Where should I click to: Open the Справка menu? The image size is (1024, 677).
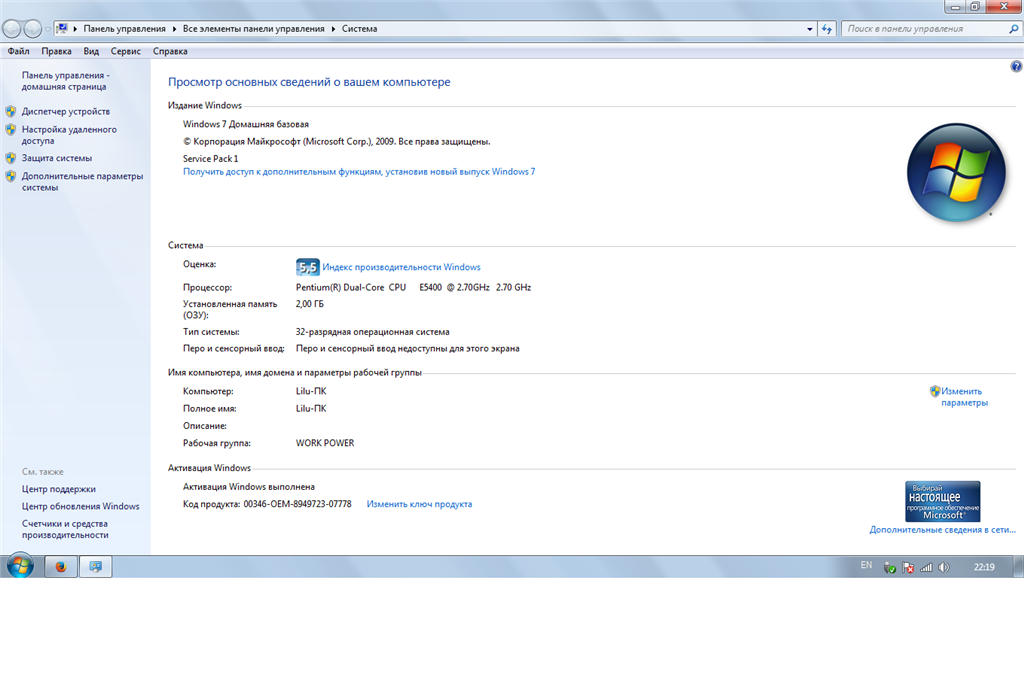pyautogui.click(x=170, y=51)
